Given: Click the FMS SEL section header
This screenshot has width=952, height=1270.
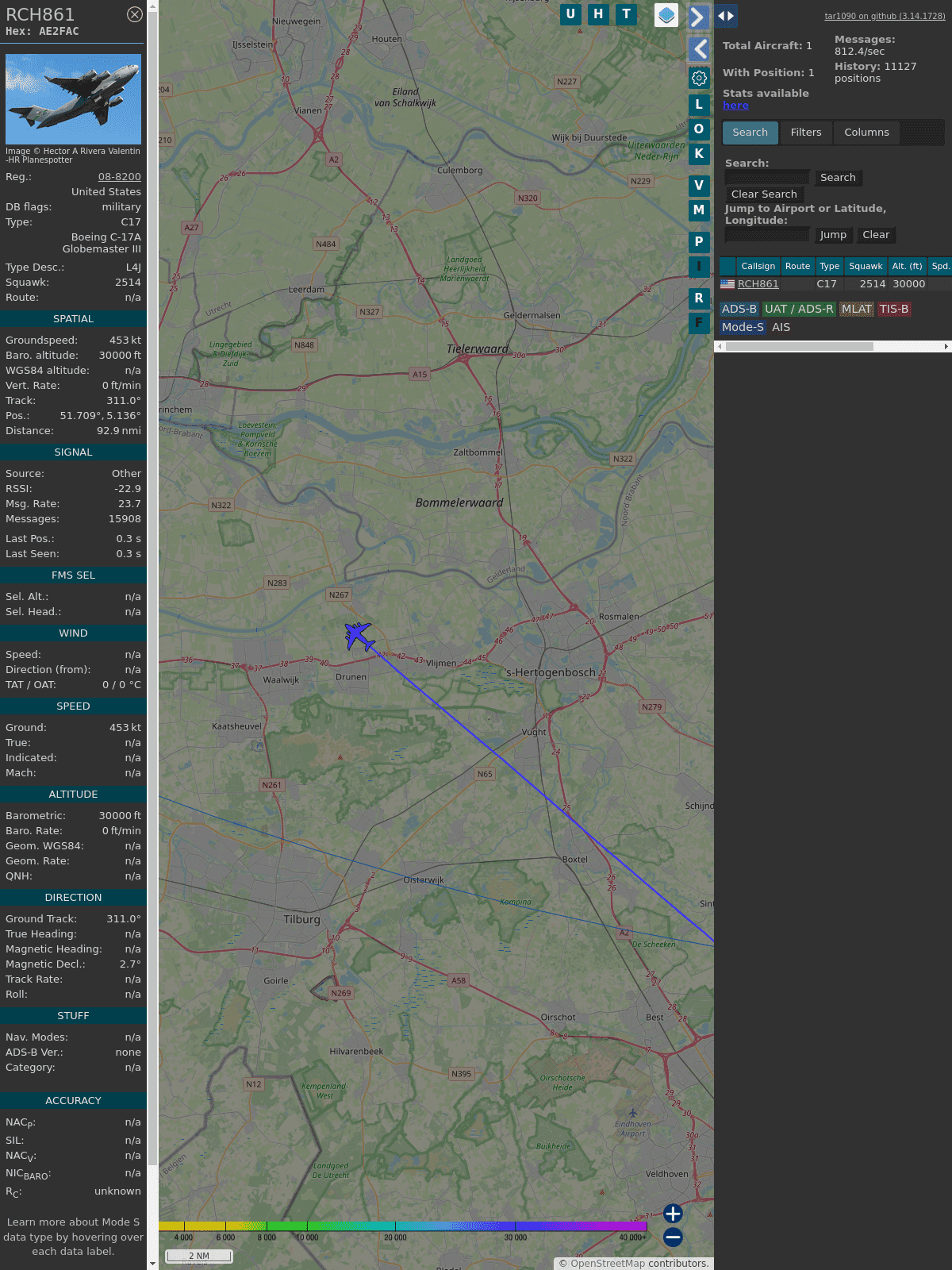Looking at the screenshot, I should tap(73, 575).
